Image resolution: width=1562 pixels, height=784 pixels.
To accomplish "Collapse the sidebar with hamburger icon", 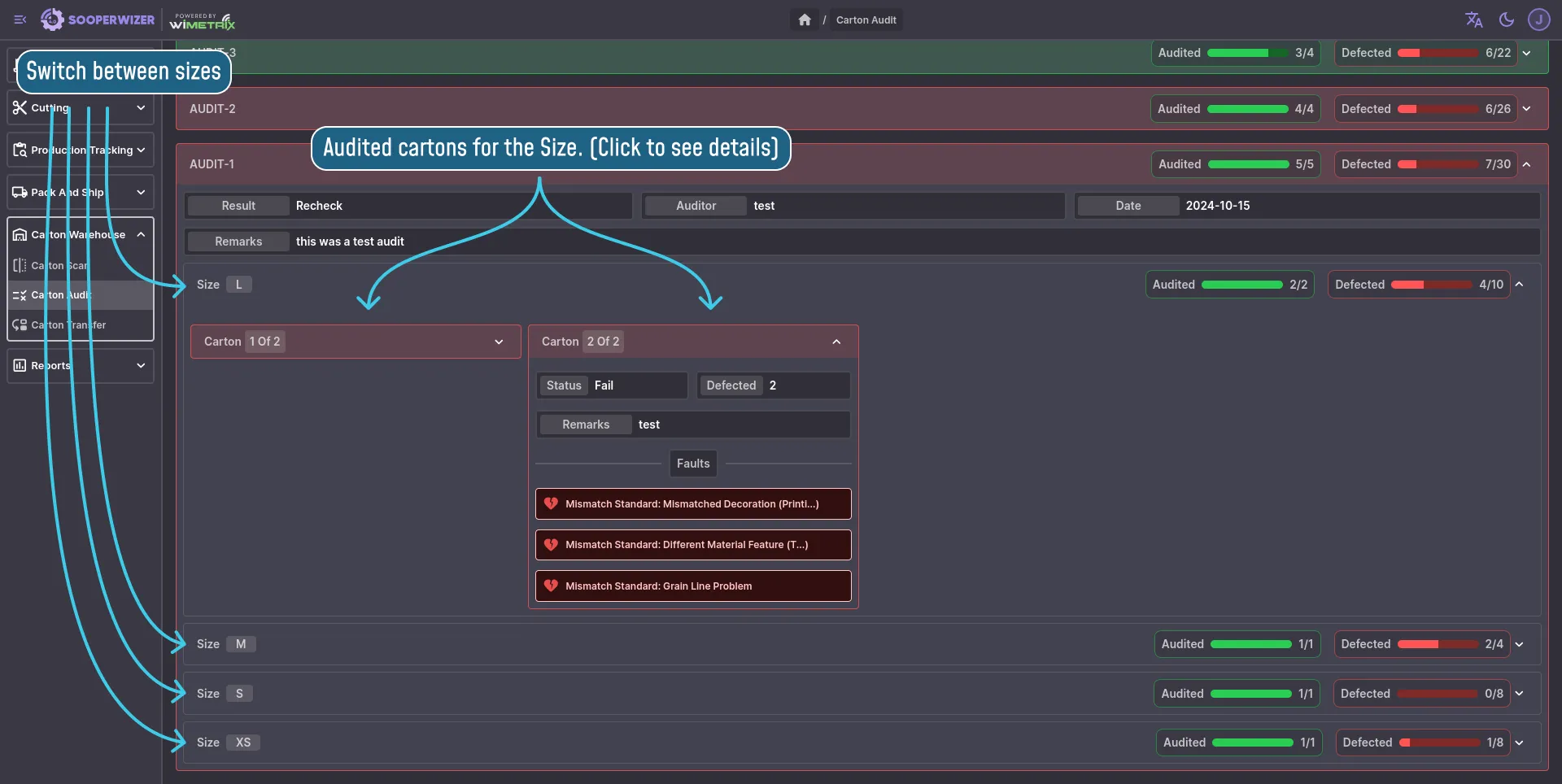I will [20, 20].
